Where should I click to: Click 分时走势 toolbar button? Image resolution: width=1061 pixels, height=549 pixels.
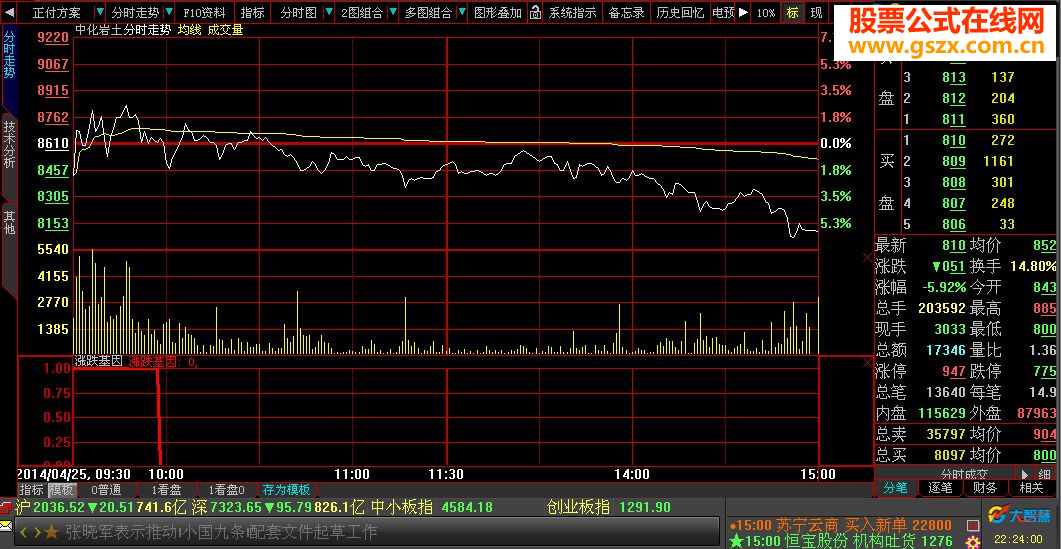tap(135, 12)
